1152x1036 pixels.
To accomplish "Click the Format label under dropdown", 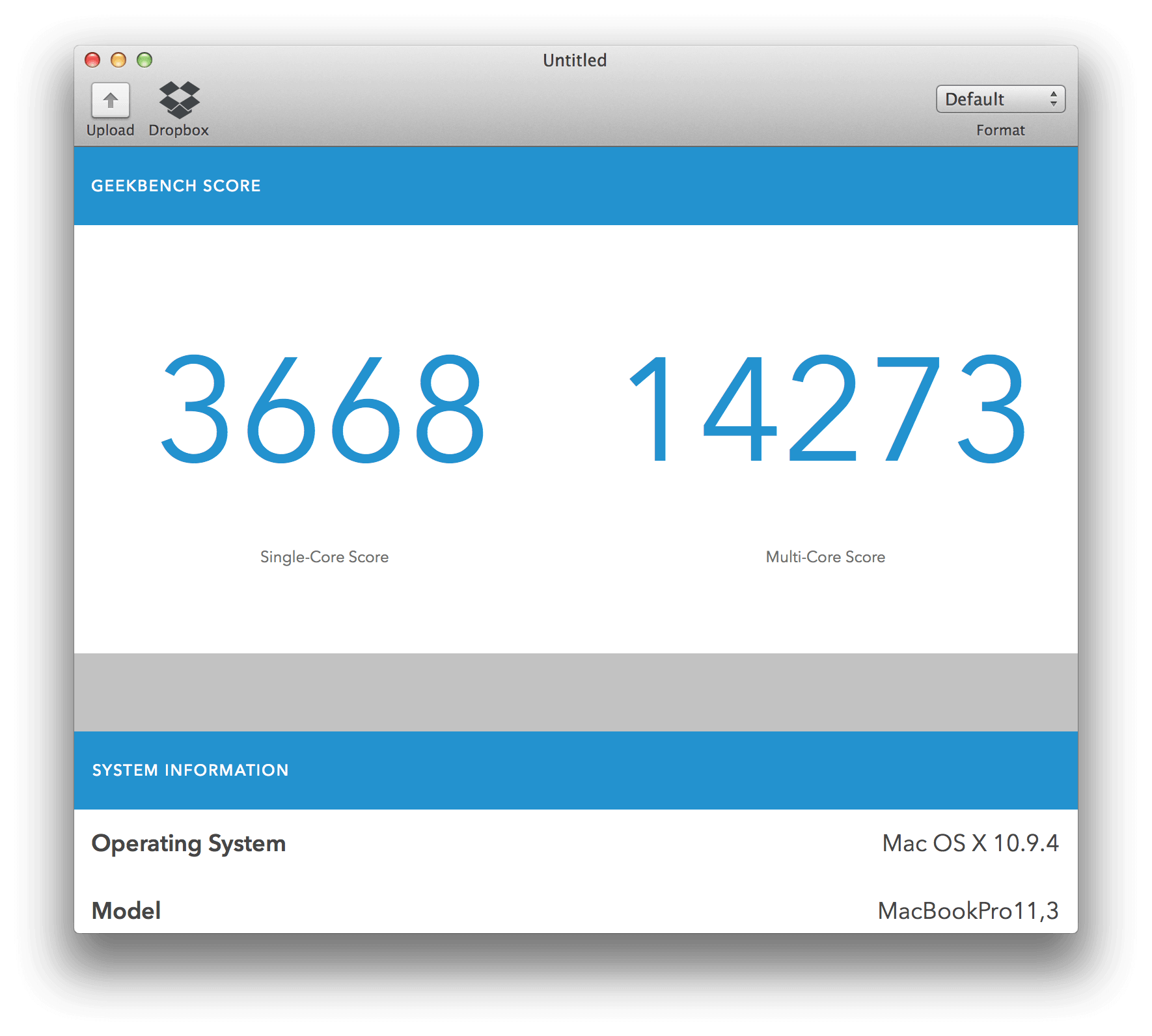I will point(1000,130).
